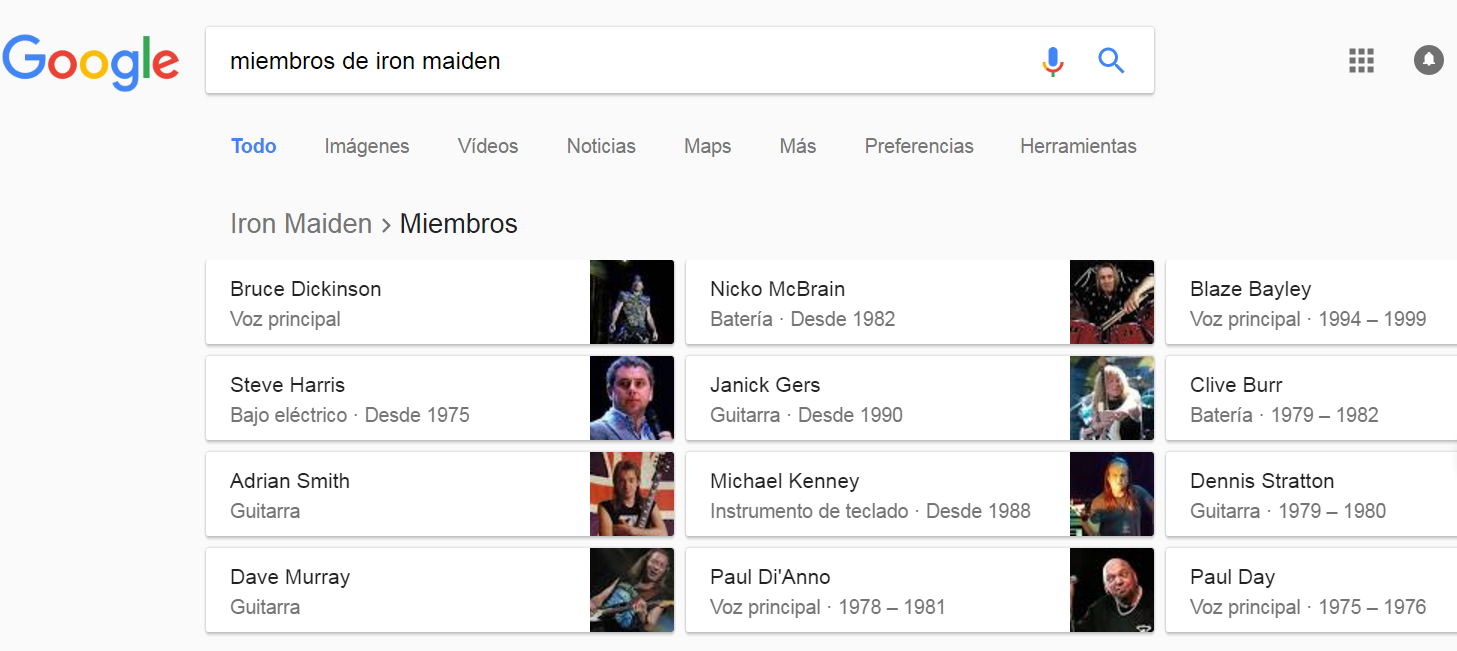Click the Iron Maiden breadcrumb link

tap(301, 223)
